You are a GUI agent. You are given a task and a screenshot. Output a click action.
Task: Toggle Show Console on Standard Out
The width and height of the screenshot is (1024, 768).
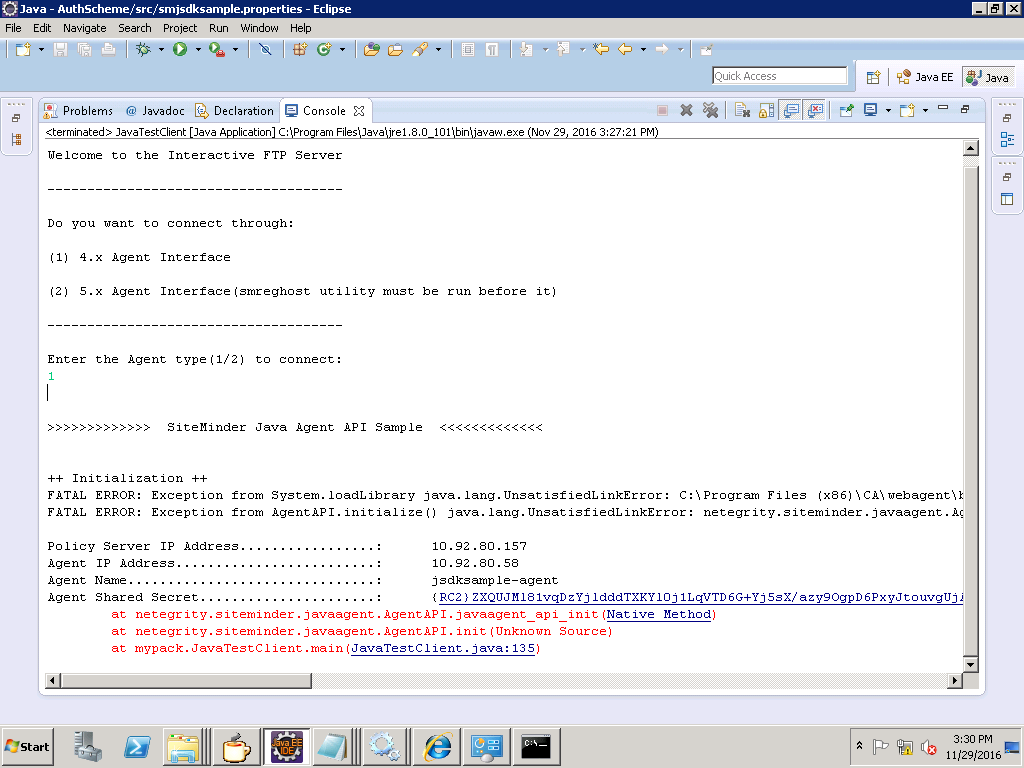point(792,110)
